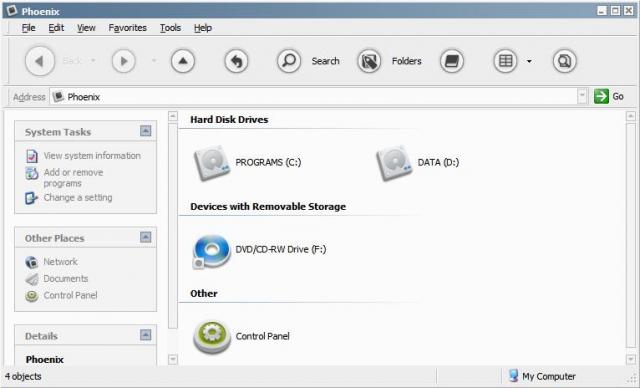640x388 pixels.
Task: Click the Change a setting icon
Action: (31, 198)
